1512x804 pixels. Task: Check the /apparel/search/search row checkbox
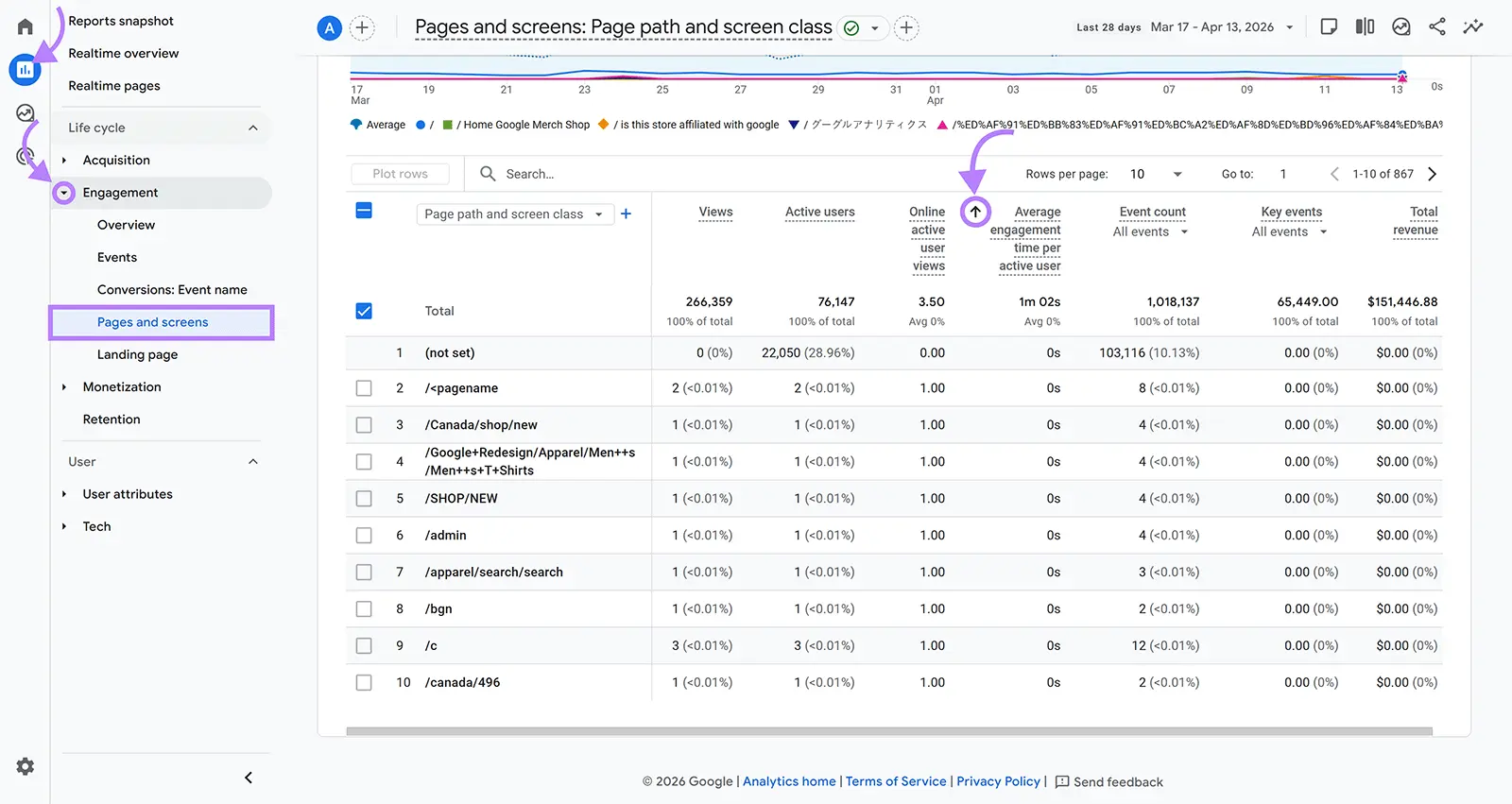click(x=364, y=573)
